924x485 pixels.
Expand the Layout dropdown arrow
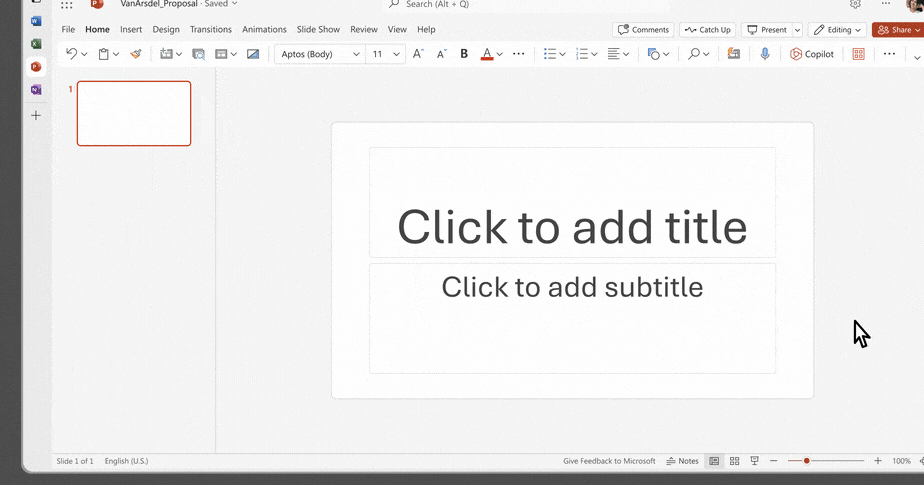click(x=233, y=54)
